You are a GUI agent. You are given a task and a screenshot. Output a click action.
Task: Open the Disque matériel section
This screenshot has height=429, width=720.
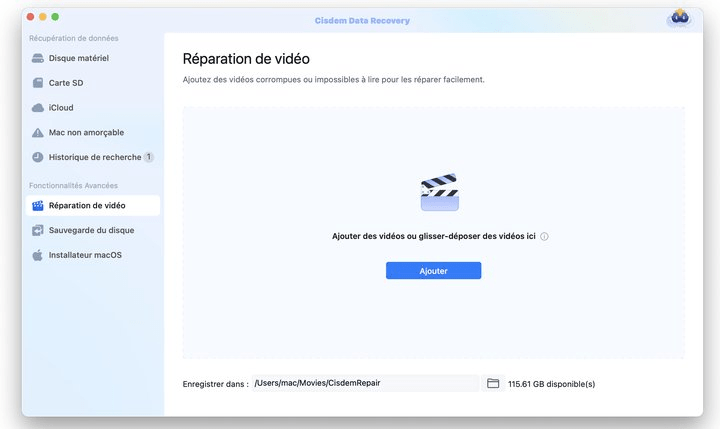pos(93,58)
